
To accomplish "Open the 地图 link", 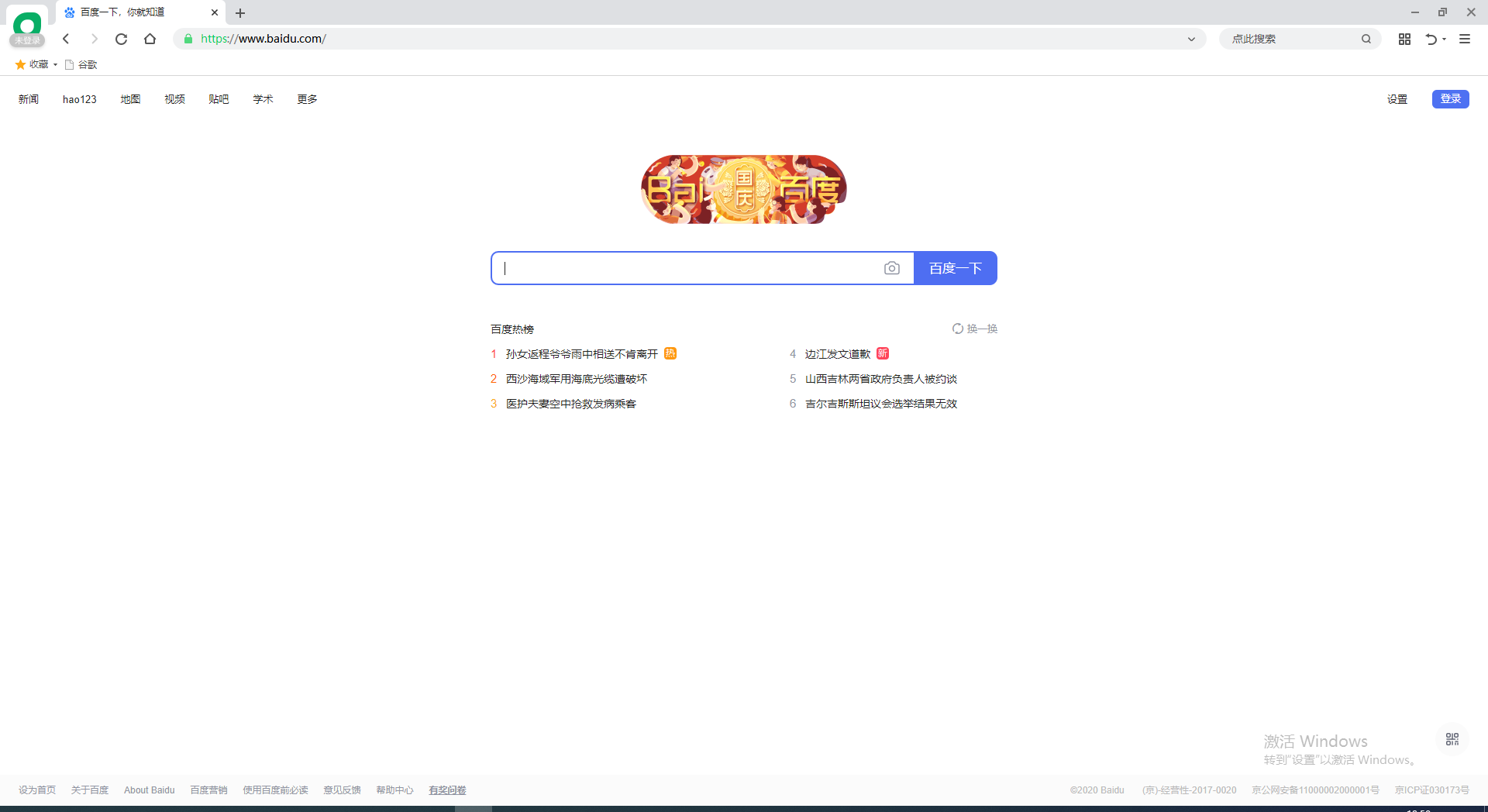I will pyautogui.click(x=130, y=99).
